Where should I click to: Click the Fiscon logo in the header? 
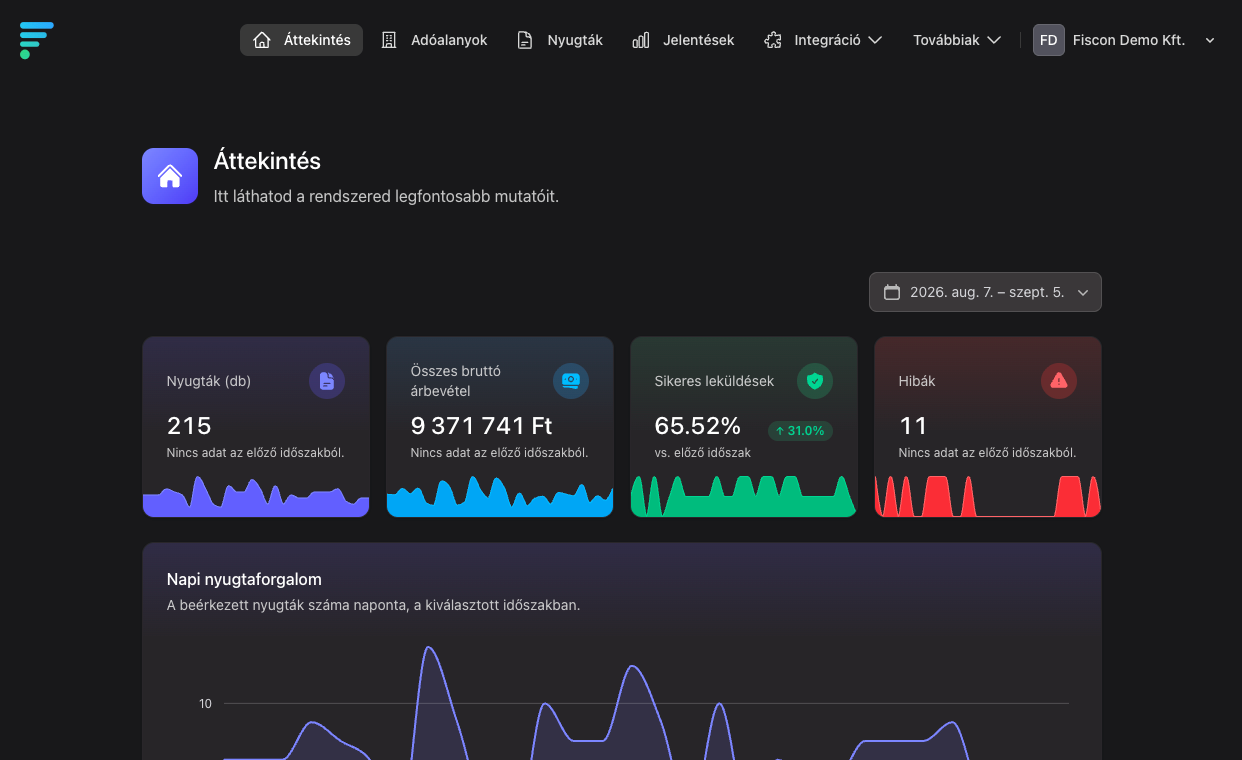[x=36, y=40]
